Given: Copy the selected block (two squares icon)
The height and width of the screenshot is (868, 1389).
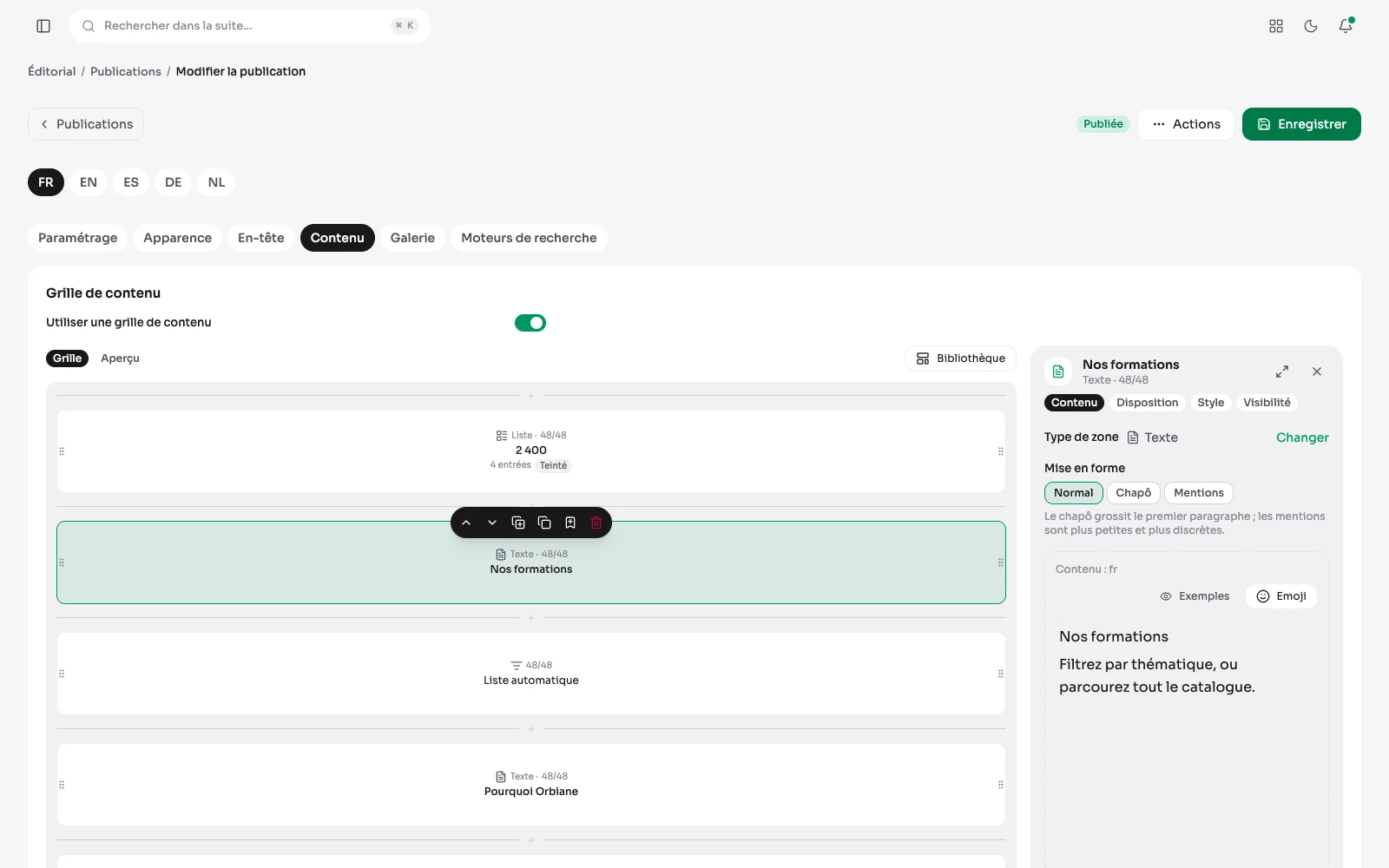Looking at the screenshot, I should pyautogui.click(x=544, y=523).
